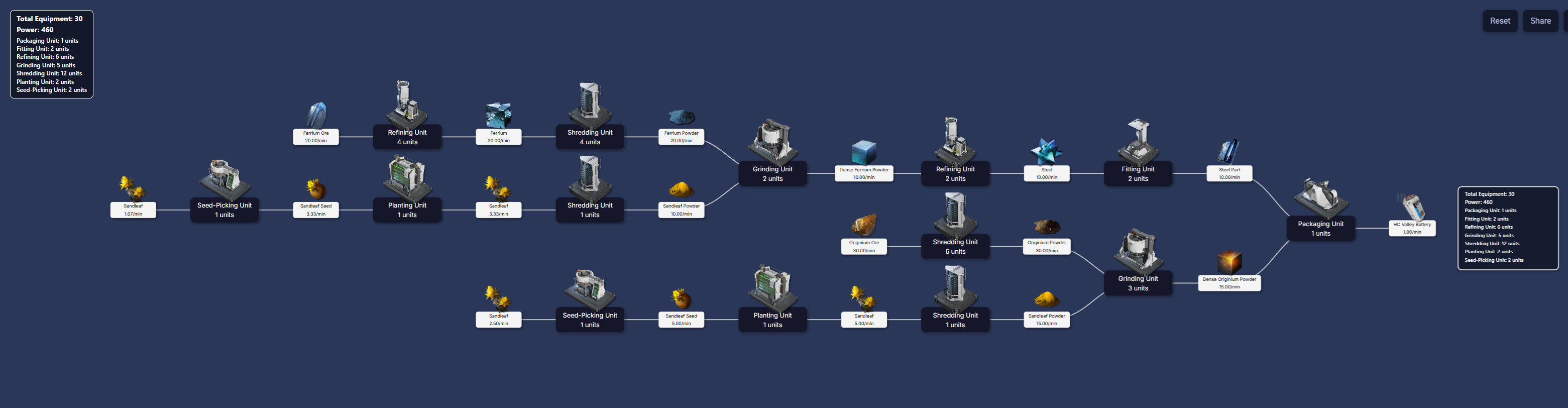The height and width of the screenshot is (408, 1568).
Task: Click 'Packaging Unit: 1 units' in the top-left summary
Action: coord(48,41)
